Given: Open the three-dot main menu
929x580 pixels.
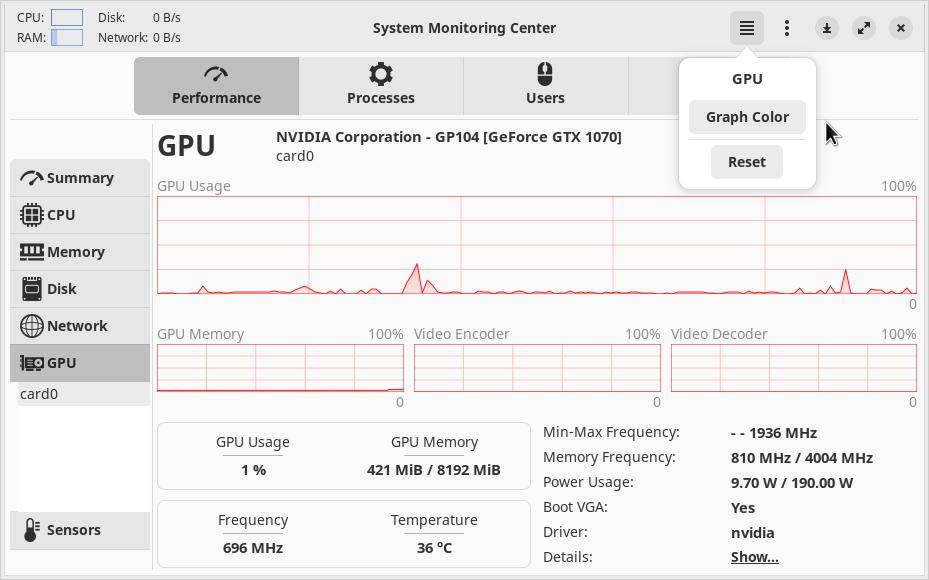Looking at the screenshot, I should (x=787, y=28).
